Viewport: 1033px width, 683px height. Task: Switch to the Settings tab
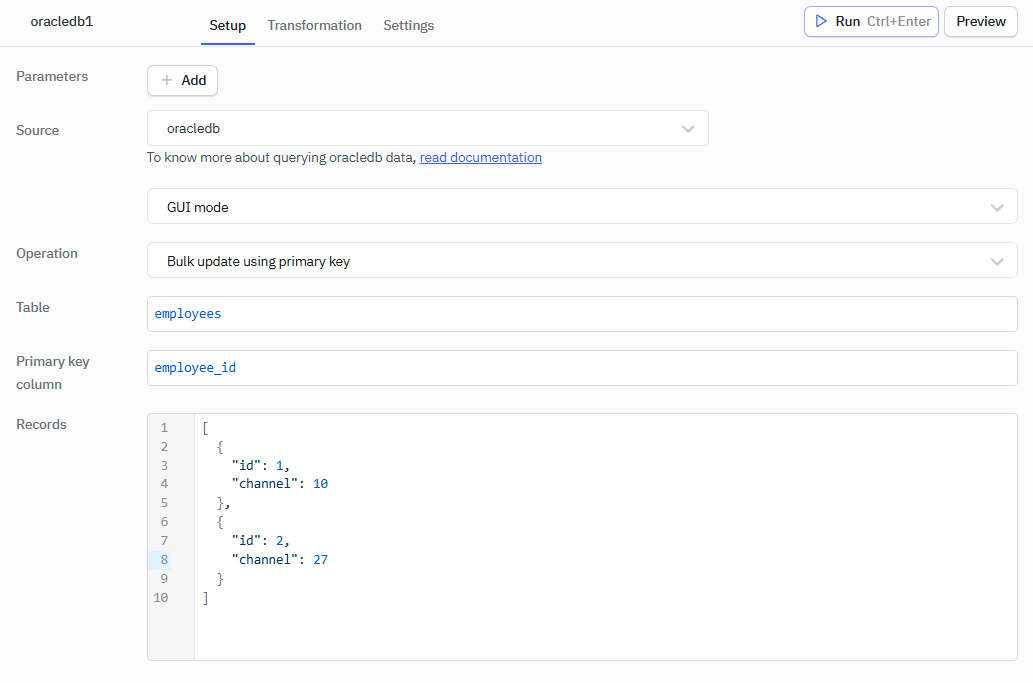[408, 25]
